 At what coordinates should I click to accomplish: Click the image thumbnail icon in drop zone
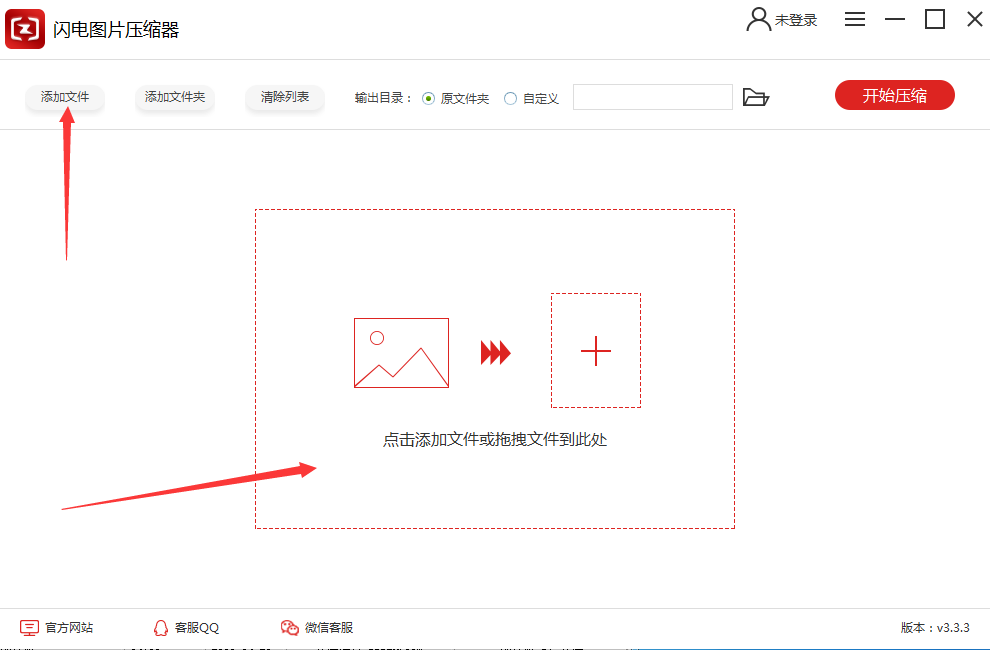[x=400, y=351]
